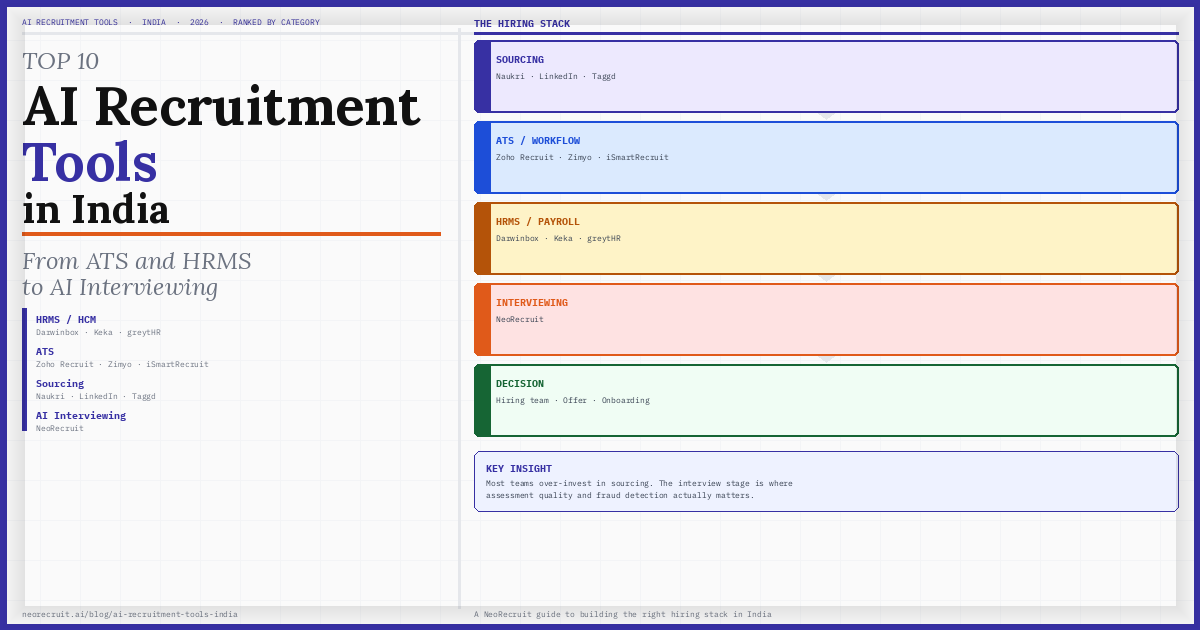The width and height of the screenshot is (1200, 630).
Task: Click 'Sourcing' label in the left list
Action: [x=60, y=384]
